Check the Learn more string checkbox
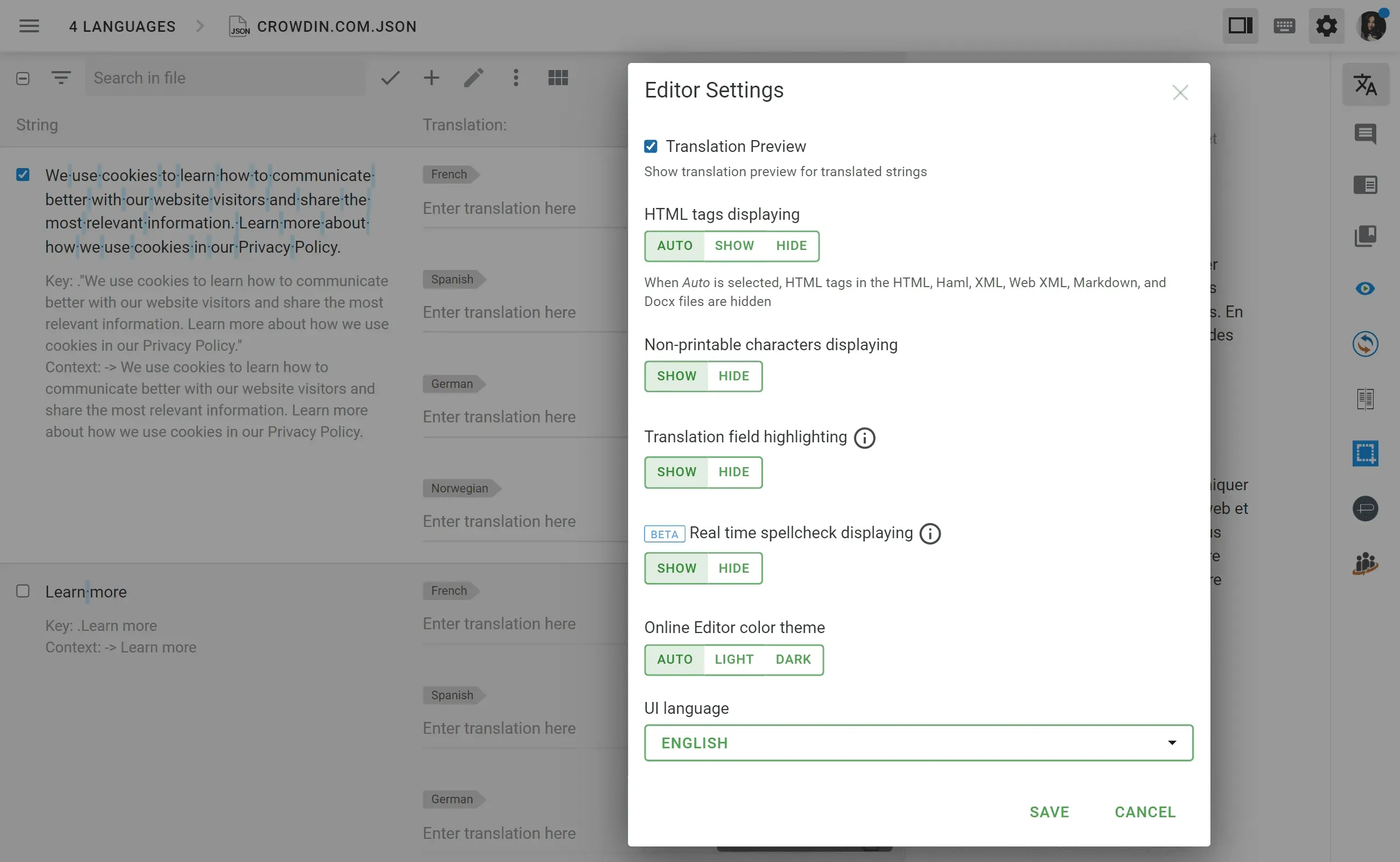 point(23,591)
